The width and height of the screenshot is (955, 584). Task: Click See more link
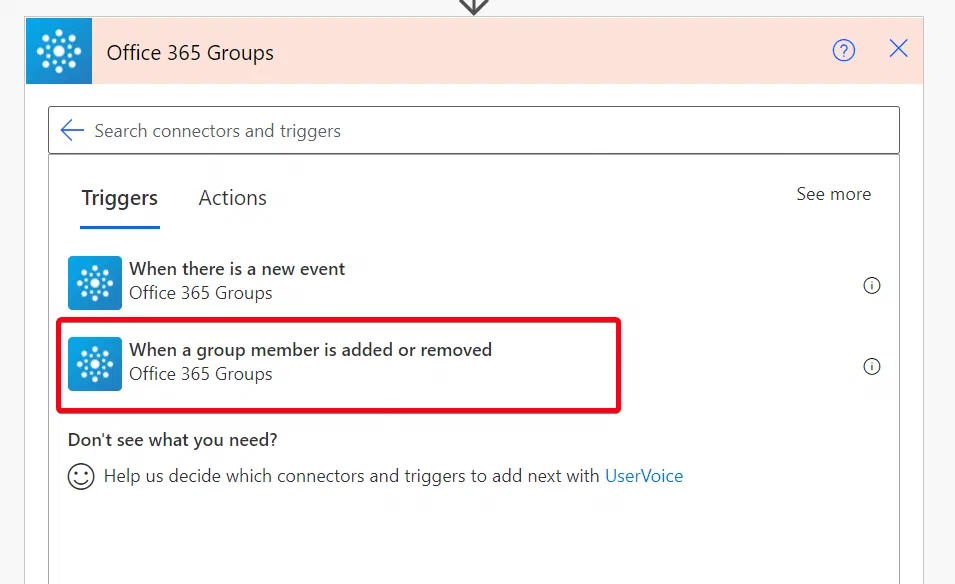[x=834, y=194]
